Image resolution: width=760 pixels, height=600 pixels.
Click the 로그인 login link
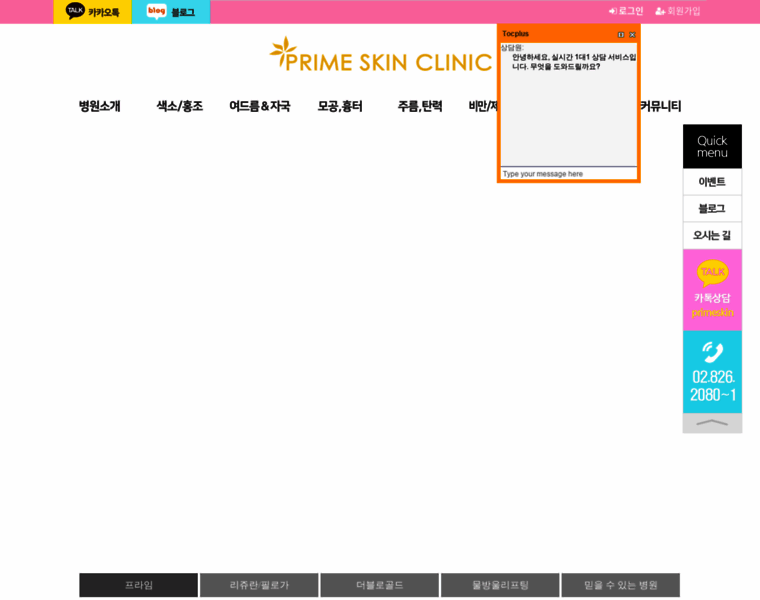[626, 11]
